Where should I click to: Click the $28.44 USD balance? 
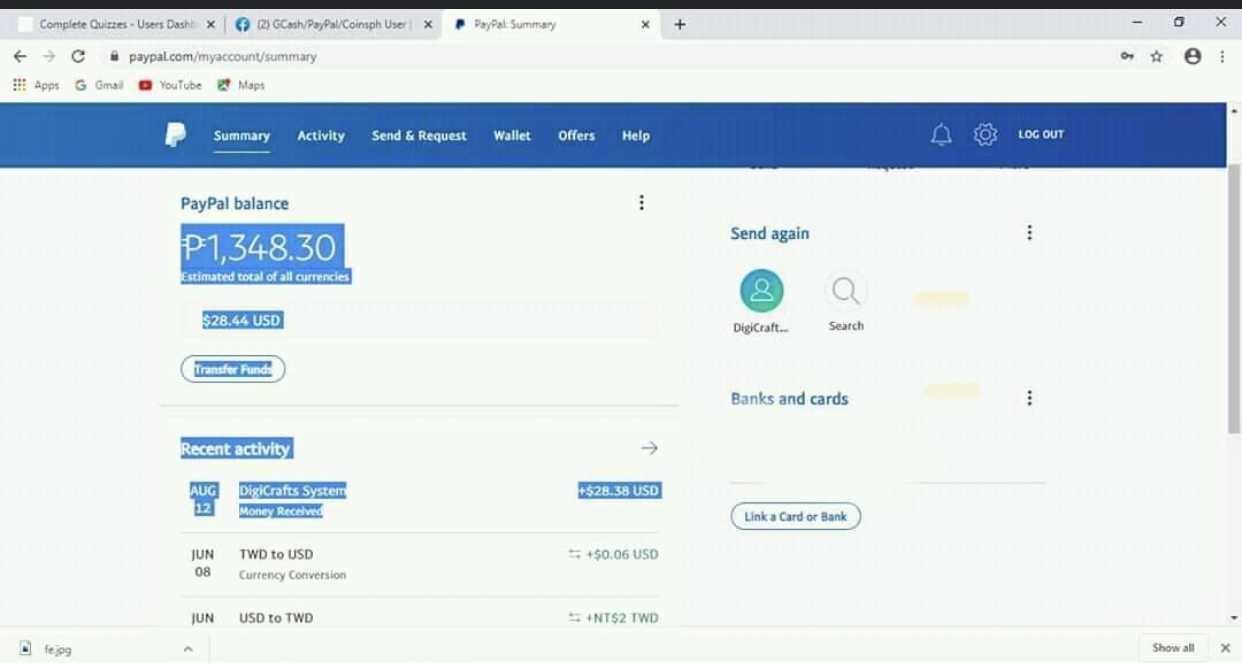[241, 320]
